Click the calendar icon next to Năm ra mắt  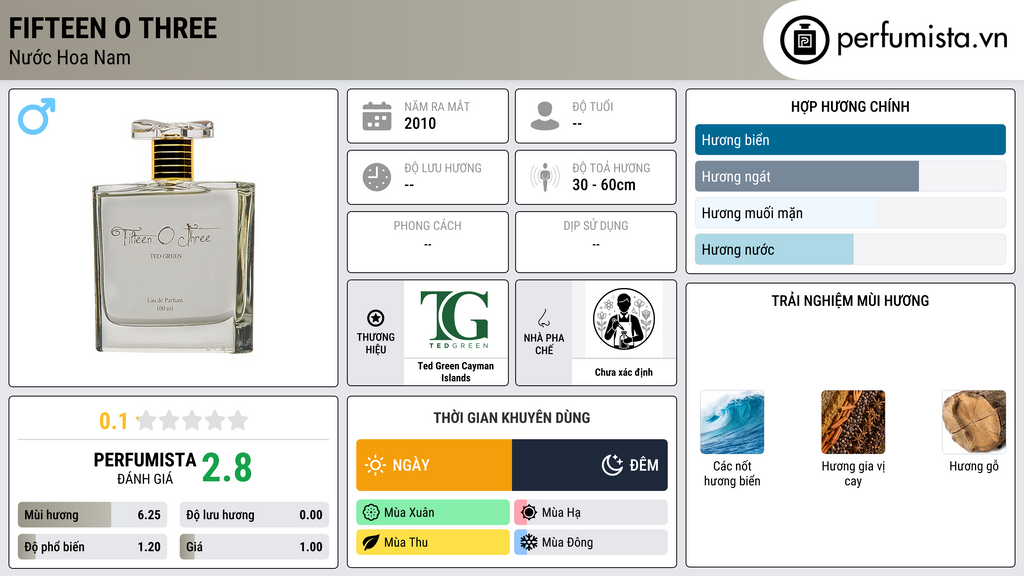[377, 116]
